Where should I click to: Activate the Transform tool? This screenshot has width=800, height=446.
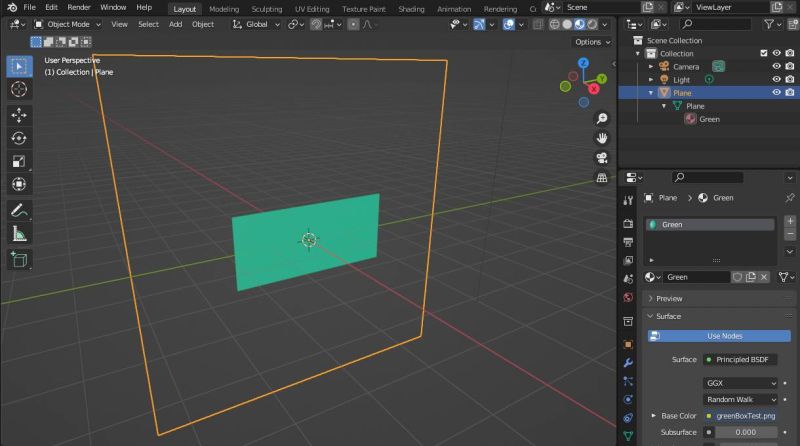19,184
